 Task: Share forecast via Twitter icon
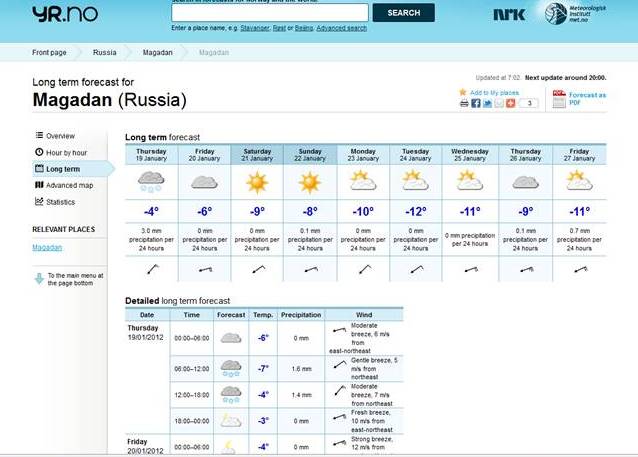click(x=487, y=103)
